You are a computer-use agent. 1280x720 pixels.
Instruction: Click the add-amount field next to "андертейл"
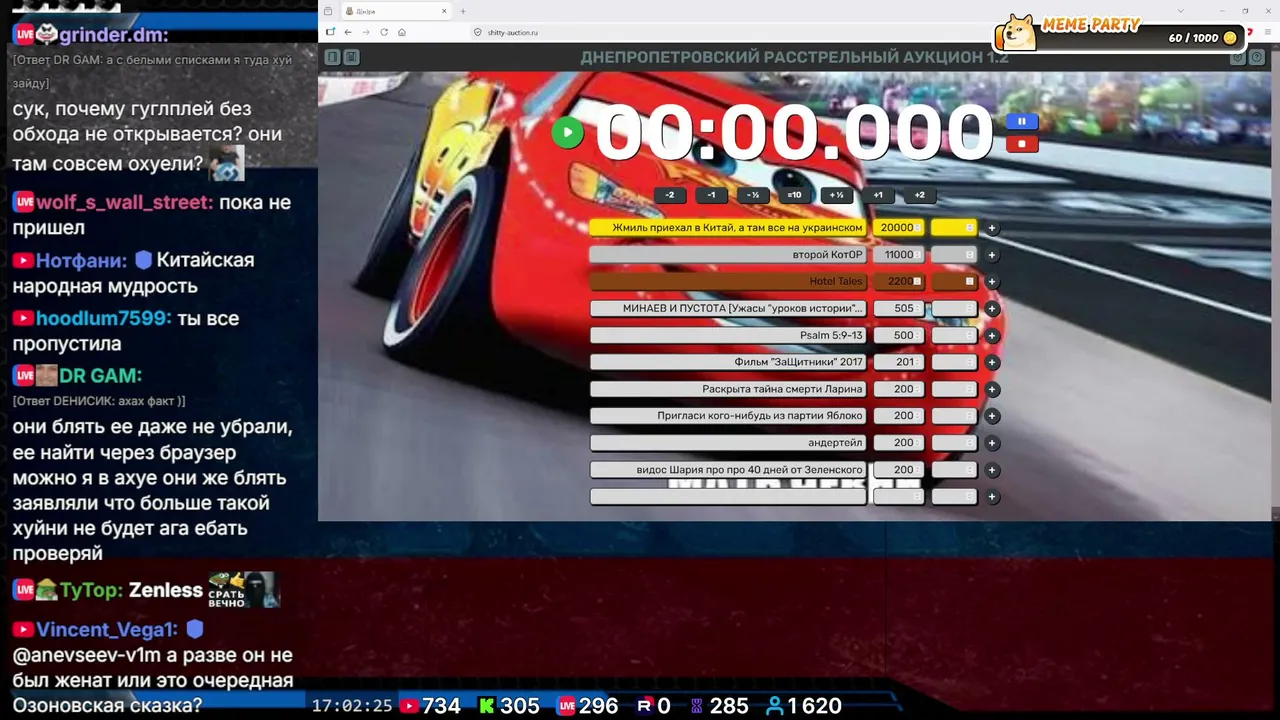click(x=954, y=443)
